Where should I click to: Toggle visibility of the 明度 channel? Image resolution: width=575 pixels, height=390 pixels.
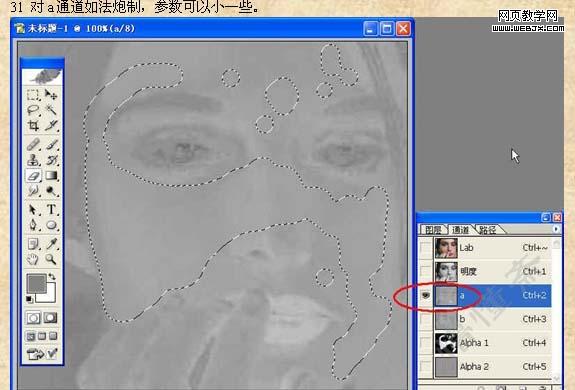click(x=425, y=272)
